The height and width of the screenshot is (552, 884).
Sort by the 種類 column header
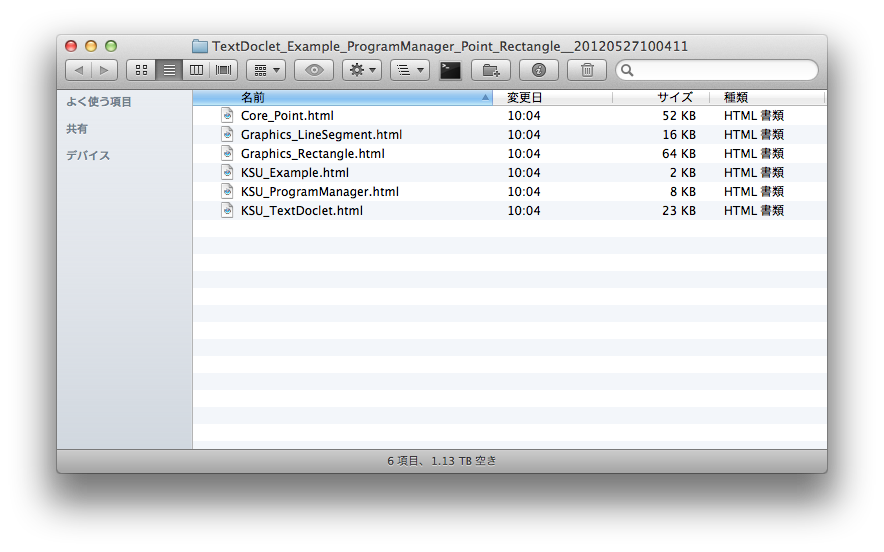[767, 98]
